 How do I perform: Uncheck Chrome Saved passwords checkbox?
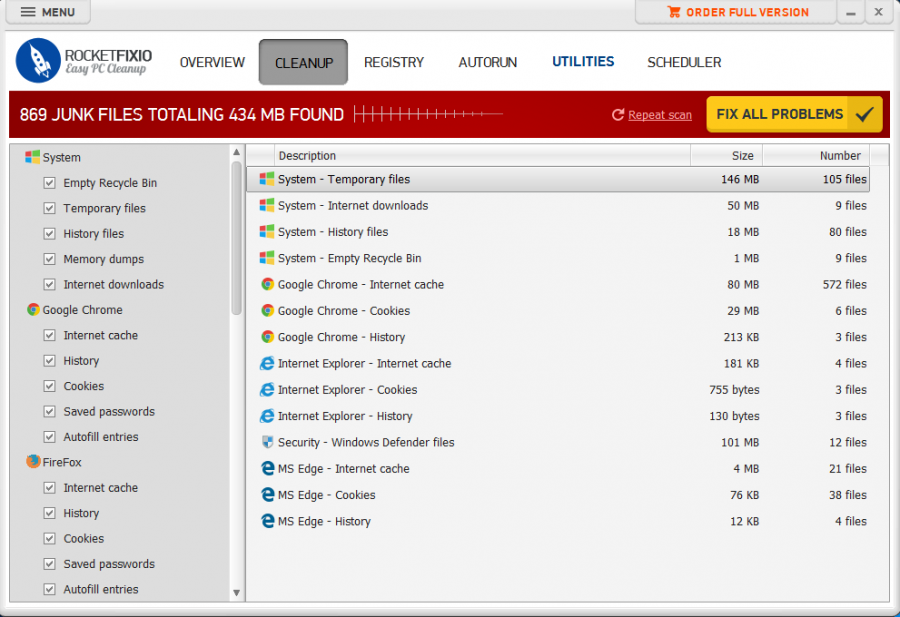click(49, 411)
